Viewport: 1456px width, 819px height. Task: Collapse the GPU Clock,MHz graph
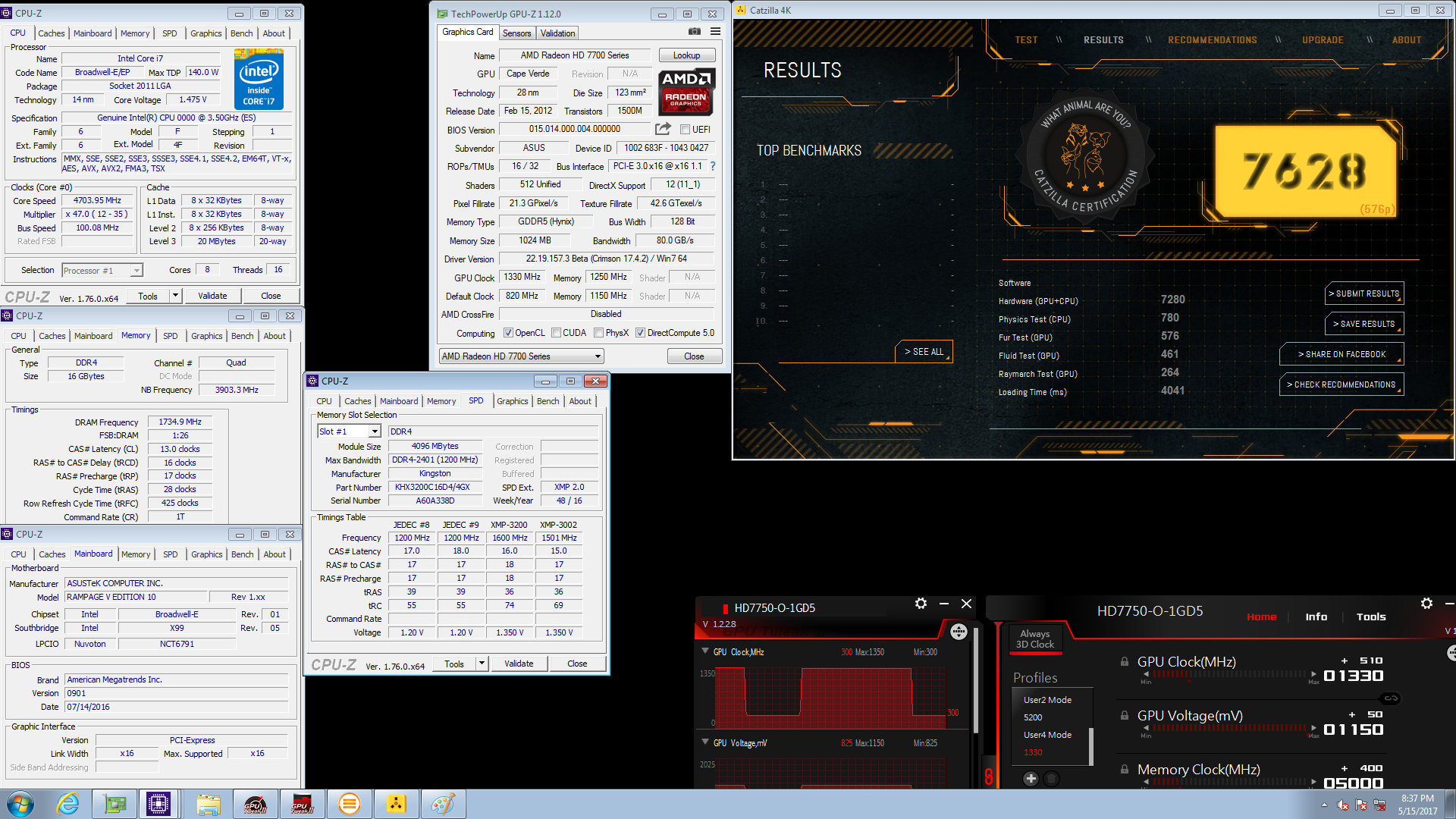click(x=705, y=651)
